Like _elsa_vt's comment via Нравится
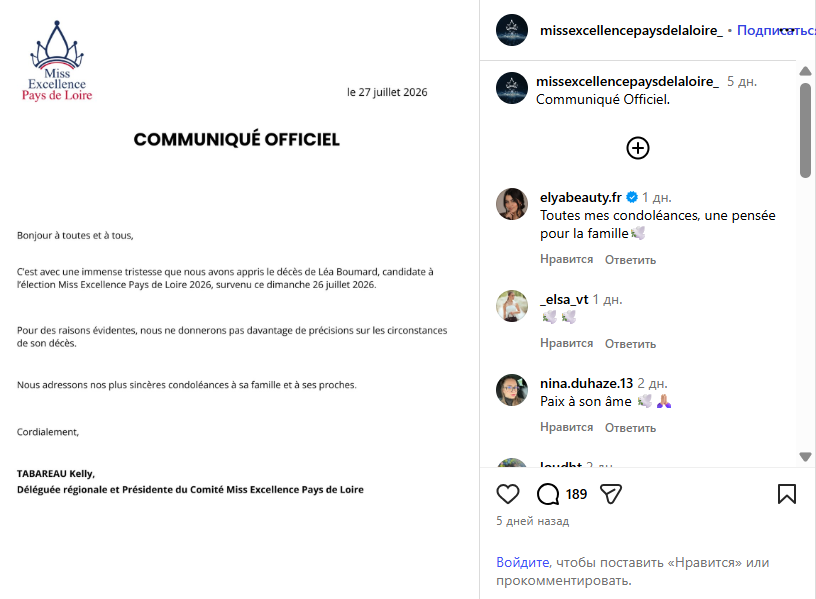Screen dimensions: 816x599 [566, 343]
